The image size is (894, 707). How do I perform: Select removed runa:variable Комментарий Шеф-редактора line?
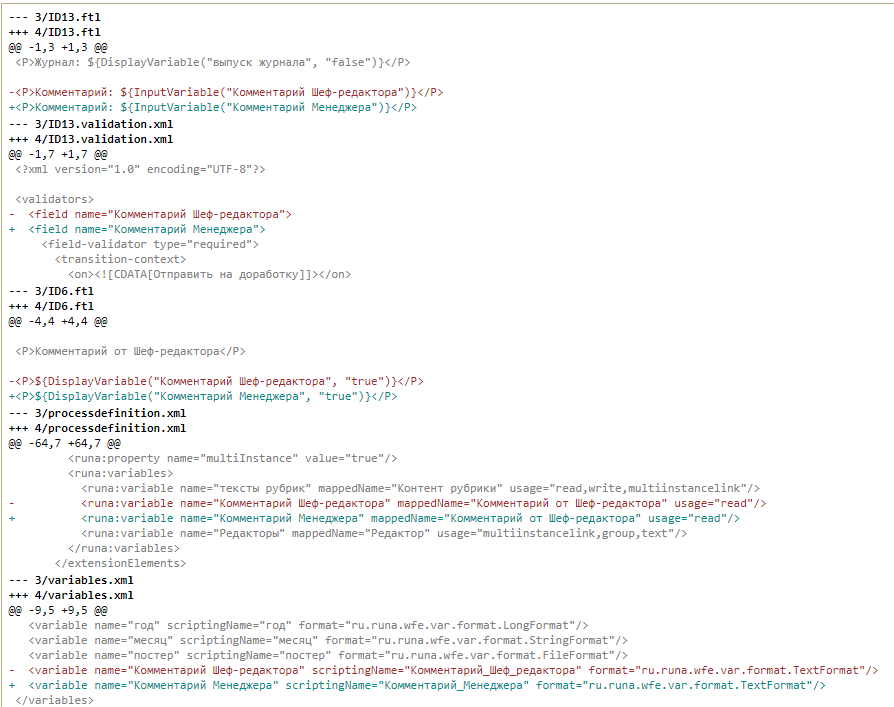click(x=388, y=503)
